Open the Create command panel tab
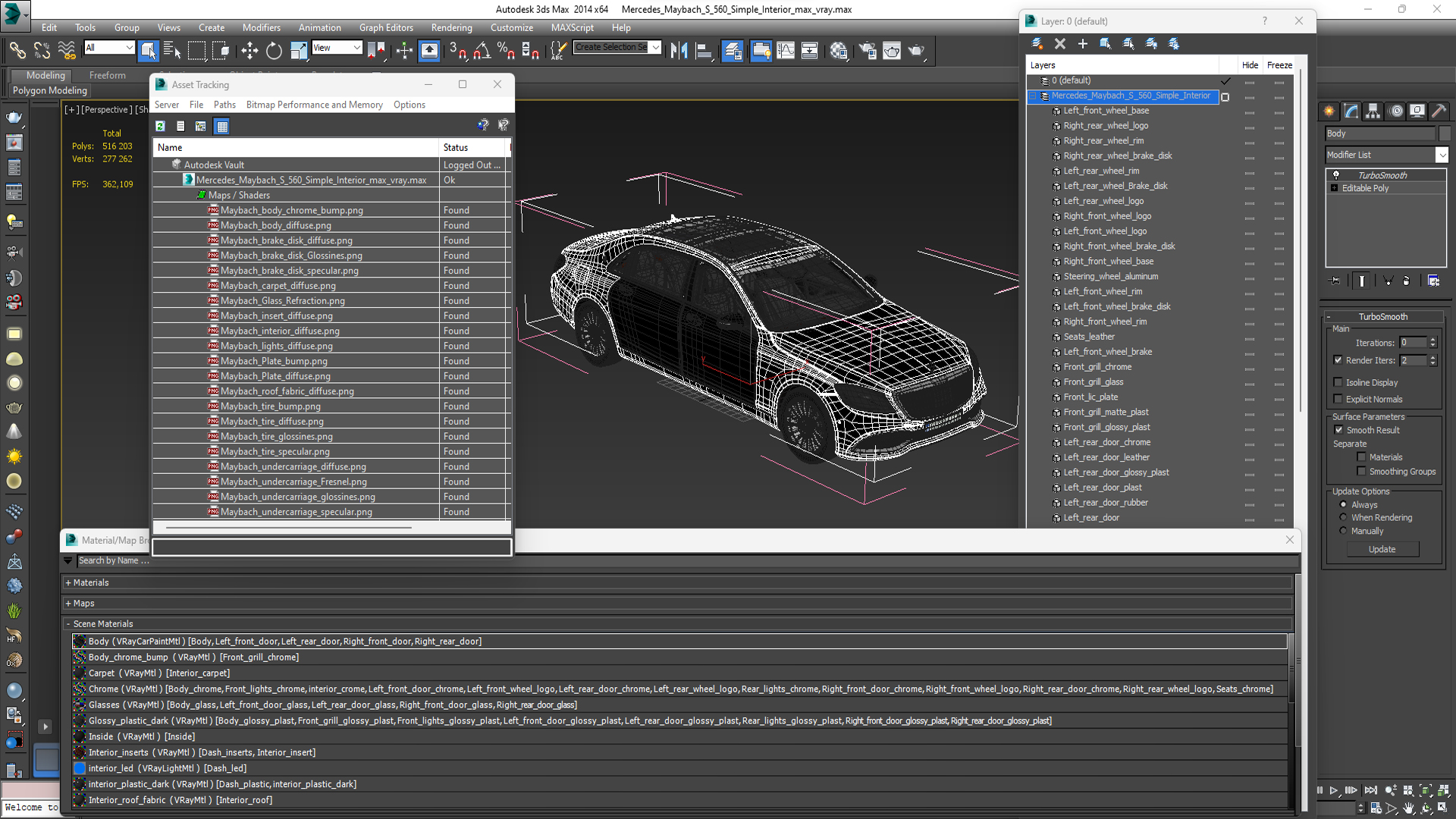This screenshot has width=1456, height=819. tap(1329, 111)
